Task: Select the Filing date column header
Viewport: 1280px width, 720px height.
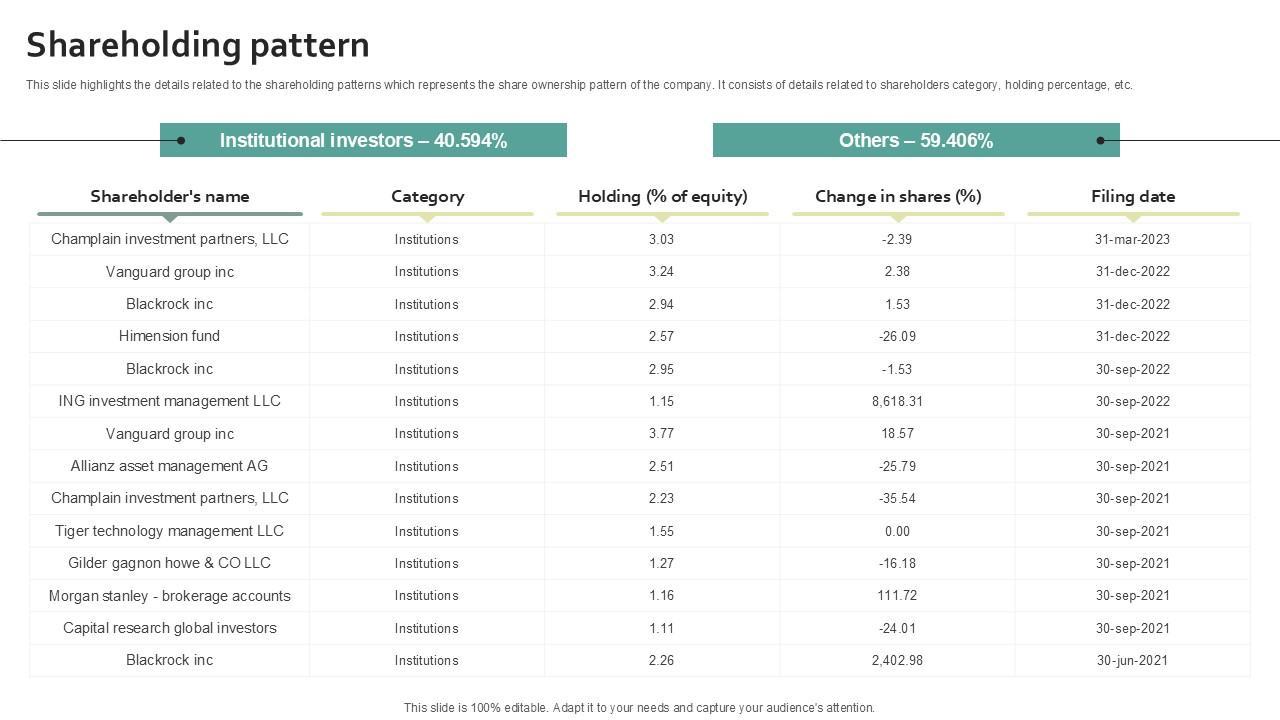Action: (1133, 197)
